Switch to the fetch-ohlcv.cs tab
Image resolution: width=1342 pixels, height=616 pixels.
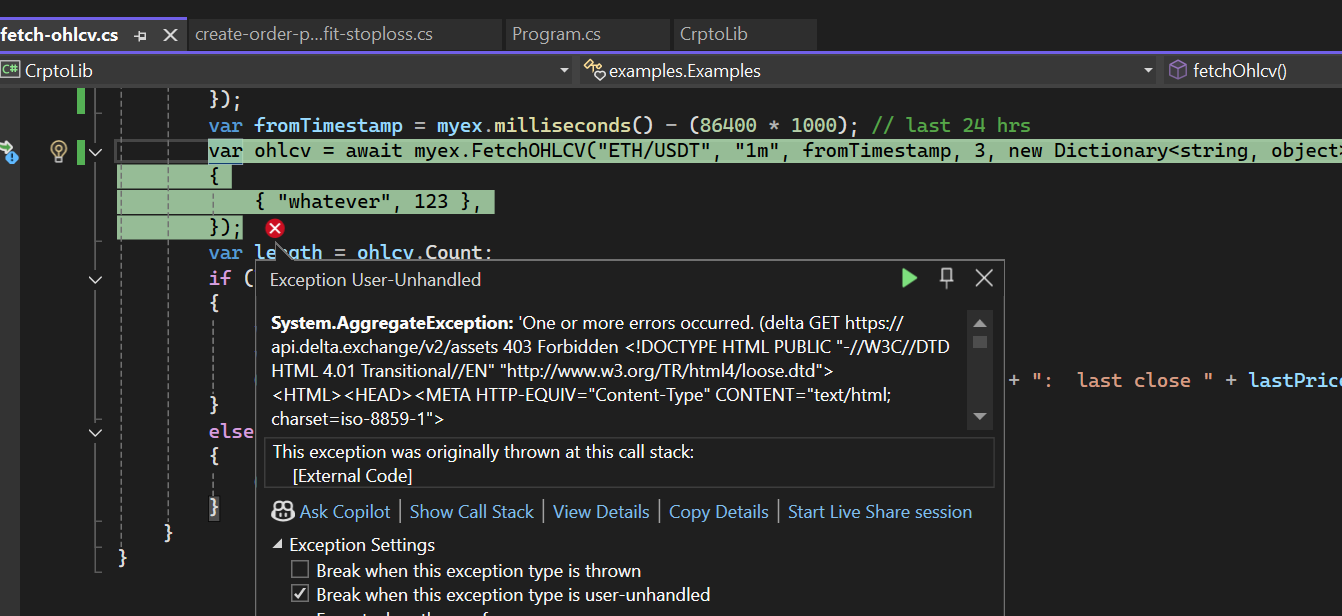[60, 35]
